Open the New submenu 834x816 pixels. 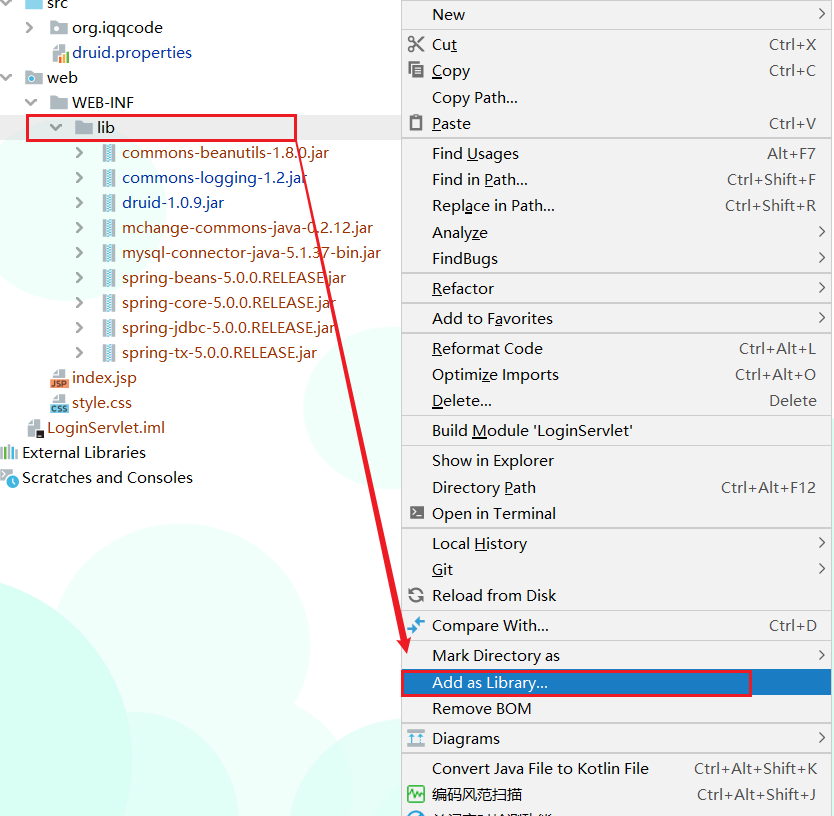[x=616, y=14]
